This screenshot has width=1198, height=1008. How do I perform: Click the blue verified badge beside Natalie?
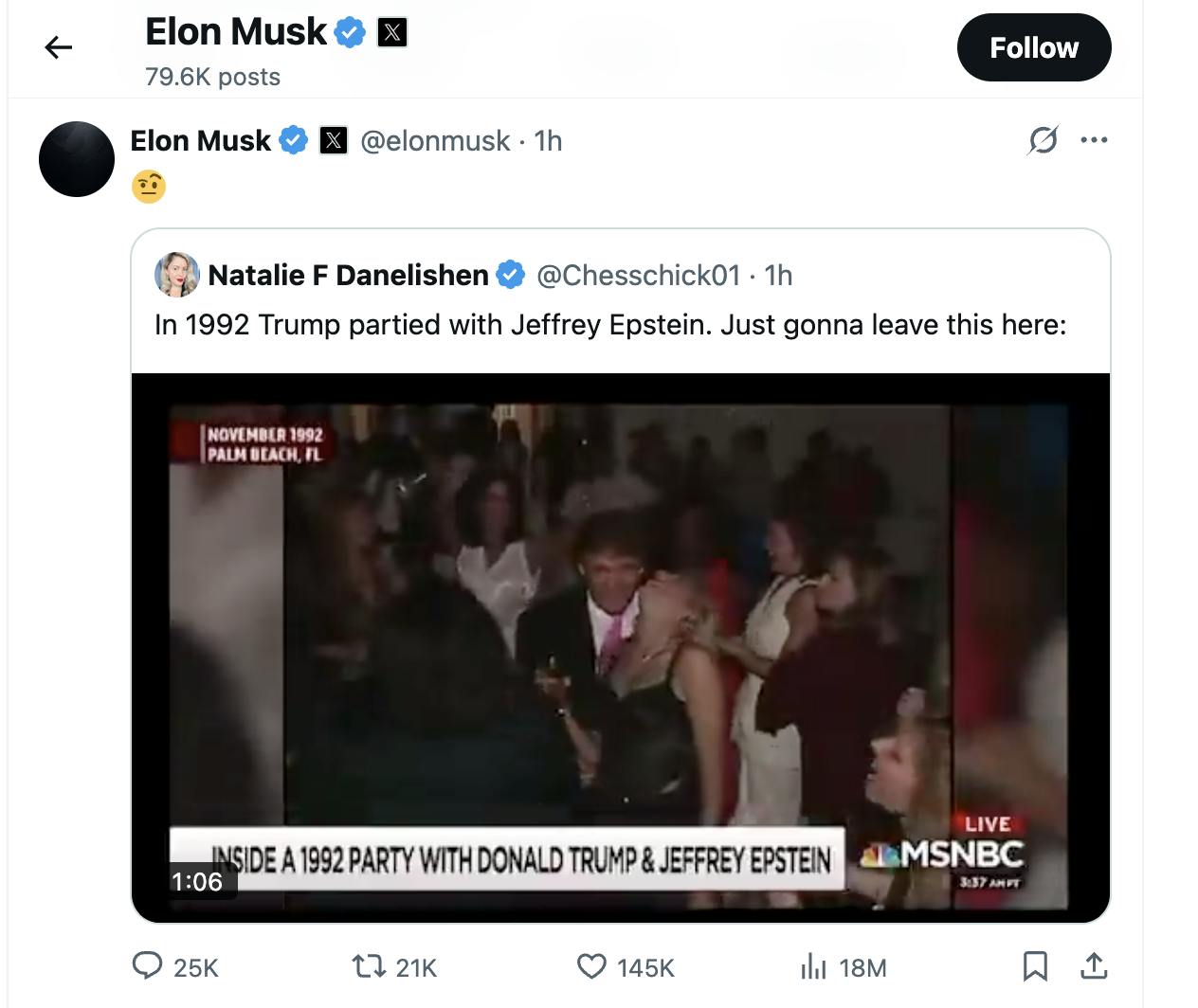[511, 276]
